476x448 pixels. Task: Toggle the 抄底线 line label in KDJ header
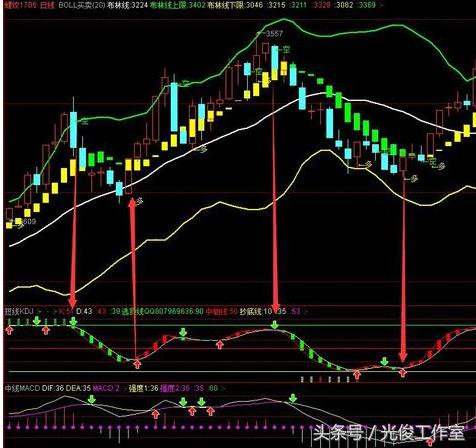tap(251, 312)
